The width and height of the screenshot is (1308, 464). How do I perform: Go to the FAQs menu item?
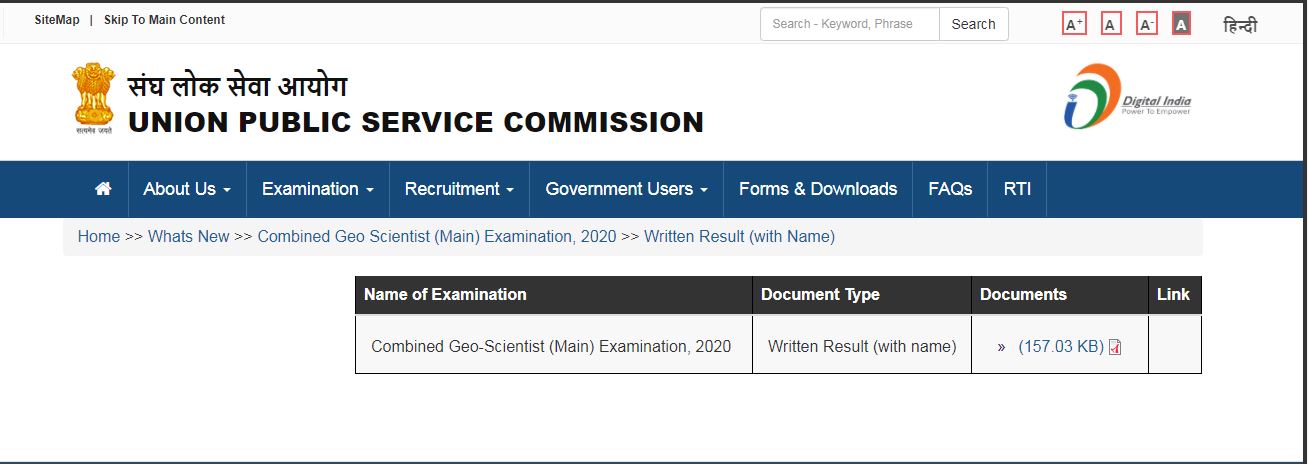950,189
